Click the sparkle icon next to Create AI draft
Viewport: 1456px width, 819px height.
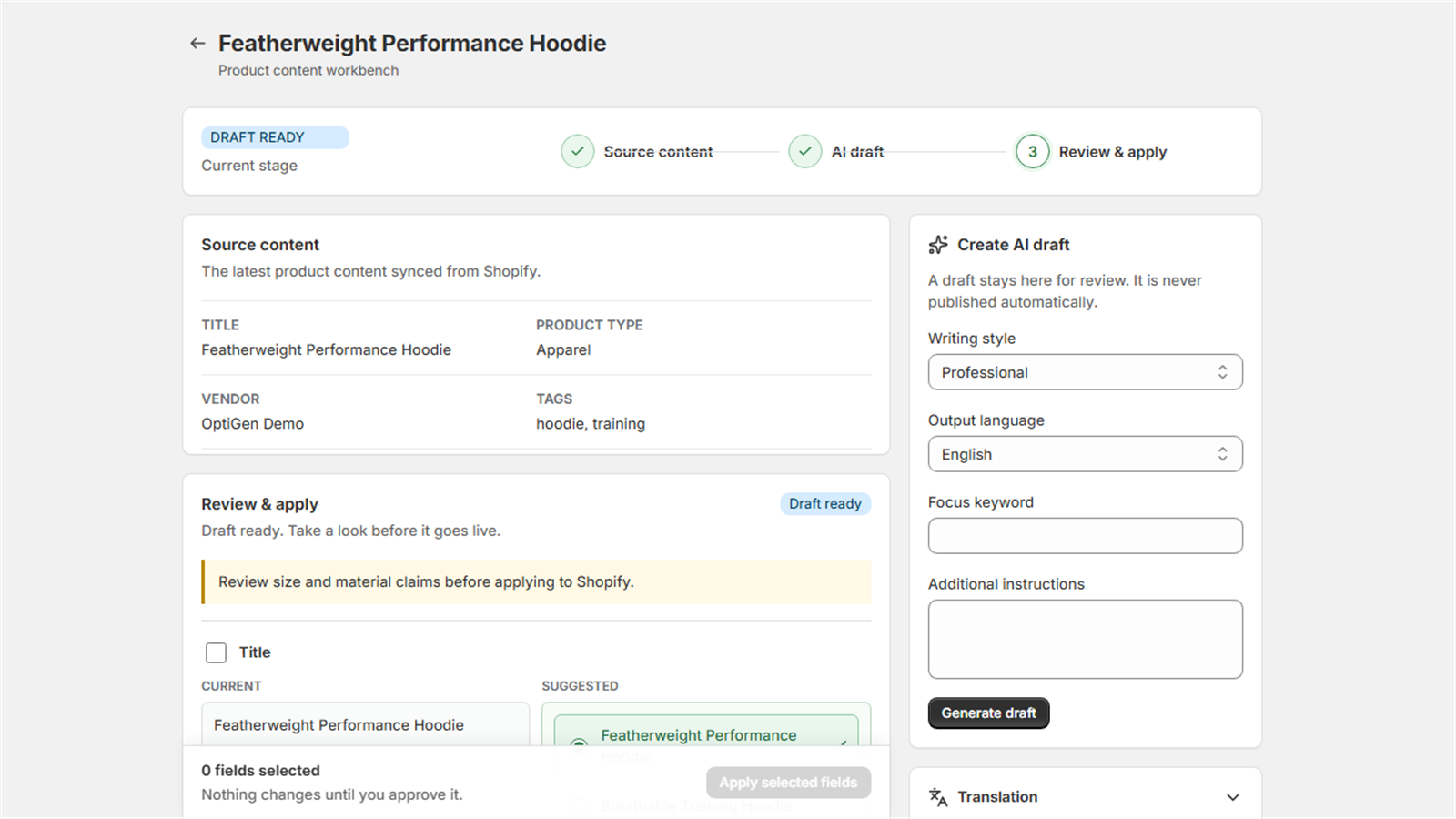pyautogui.click(x=938, y=245)
